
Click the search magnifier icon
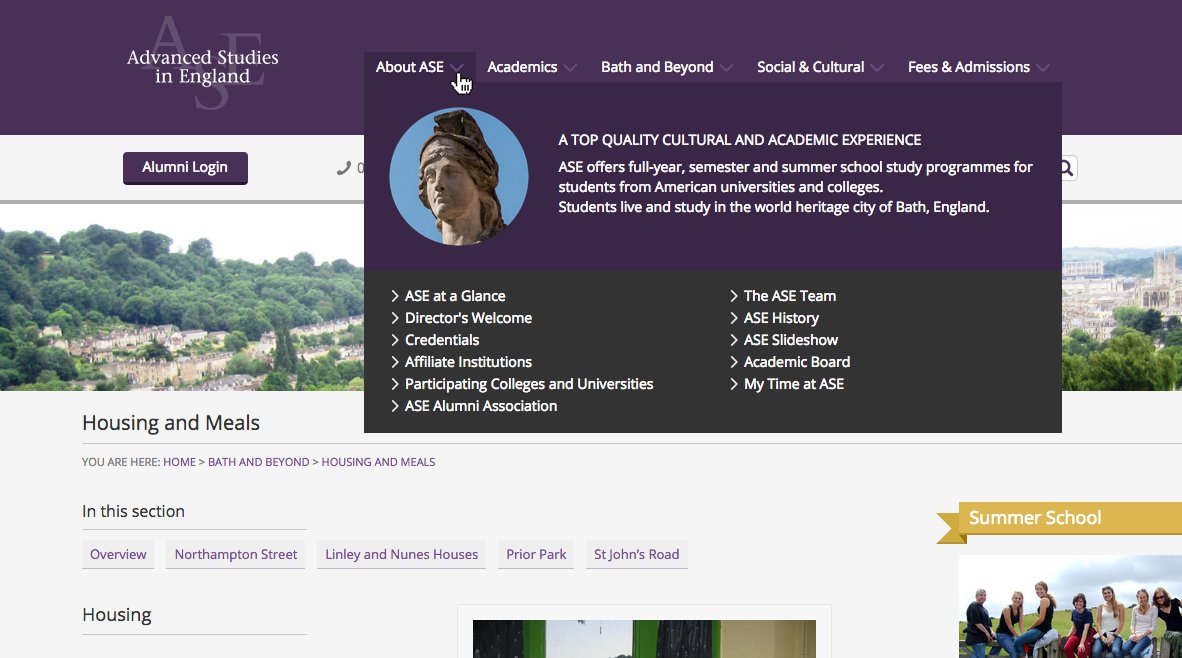pyautogui.click(x=1066, y=168)
